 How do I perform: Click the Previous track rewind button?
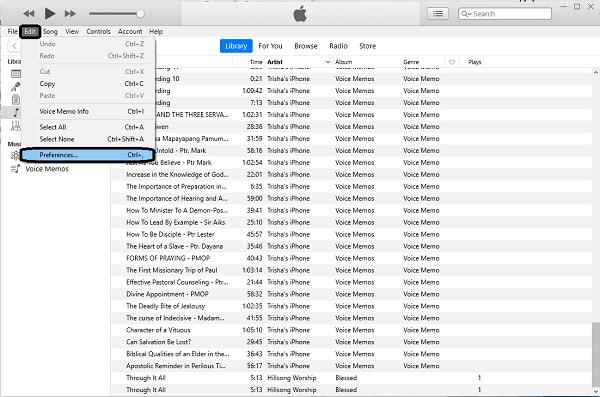[29, 14]
